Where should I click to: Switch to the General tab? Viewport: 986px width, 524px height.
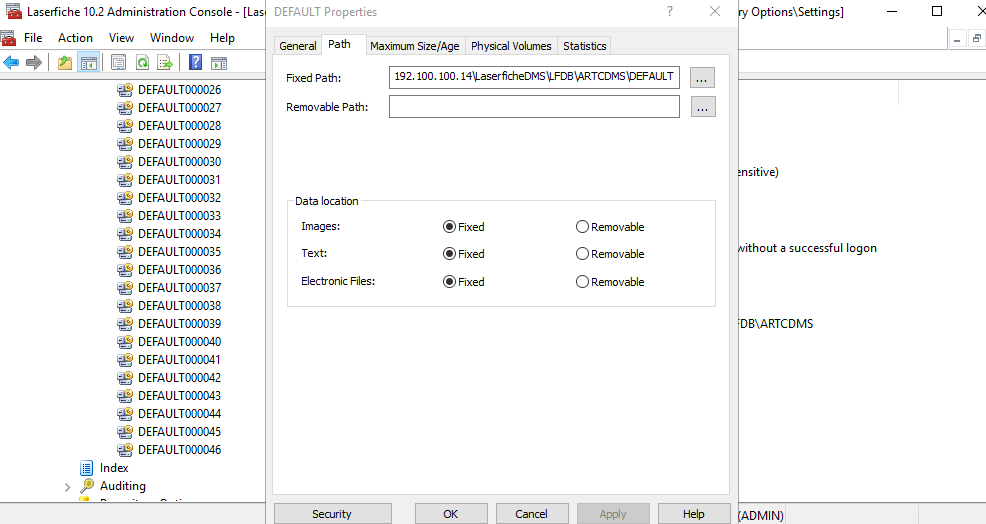click(x=297, y=46)
